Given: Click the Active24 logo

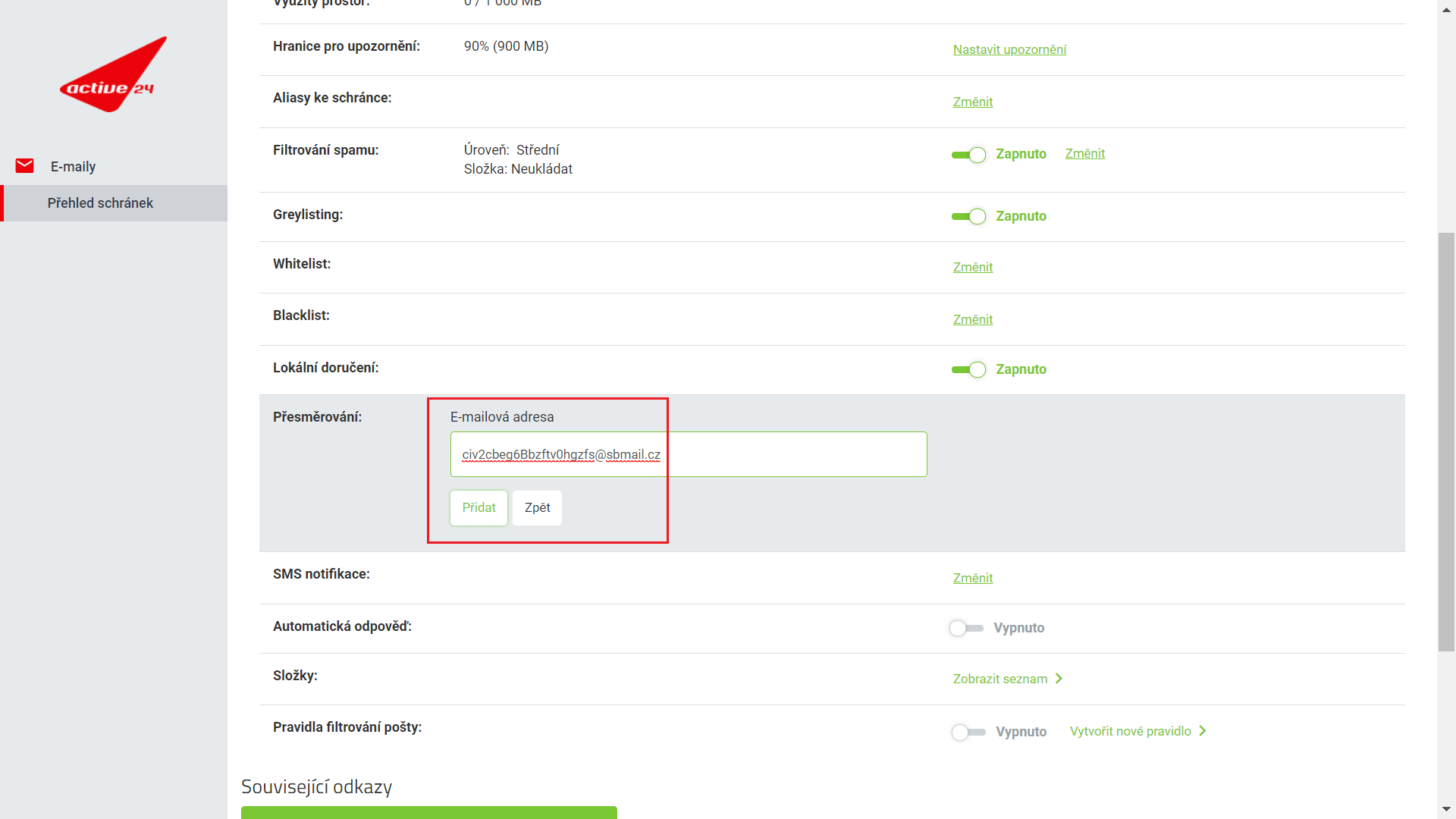Looking at the screenshot, I should (114, 76).
